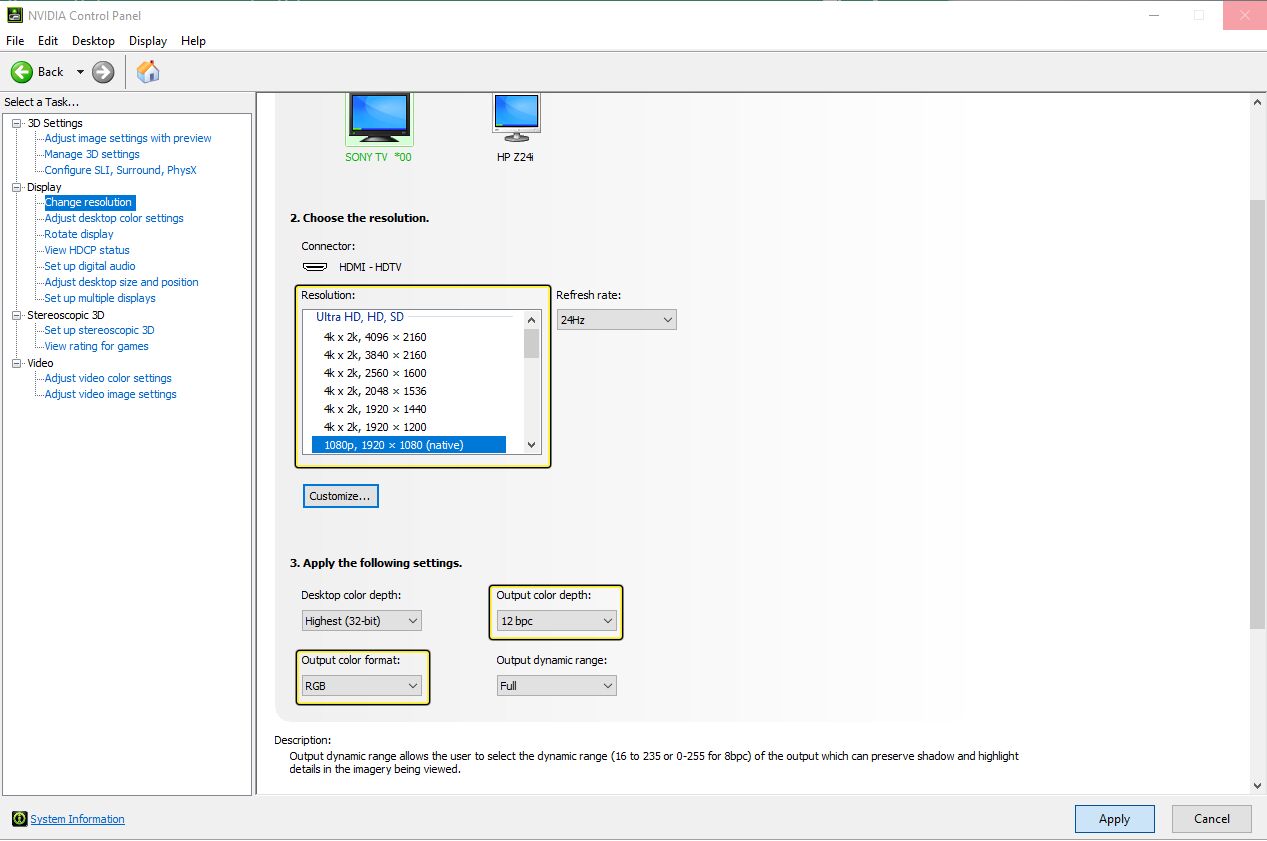Open Manage 3D settings
This screenshot has height=841, width=1267.
92,154
